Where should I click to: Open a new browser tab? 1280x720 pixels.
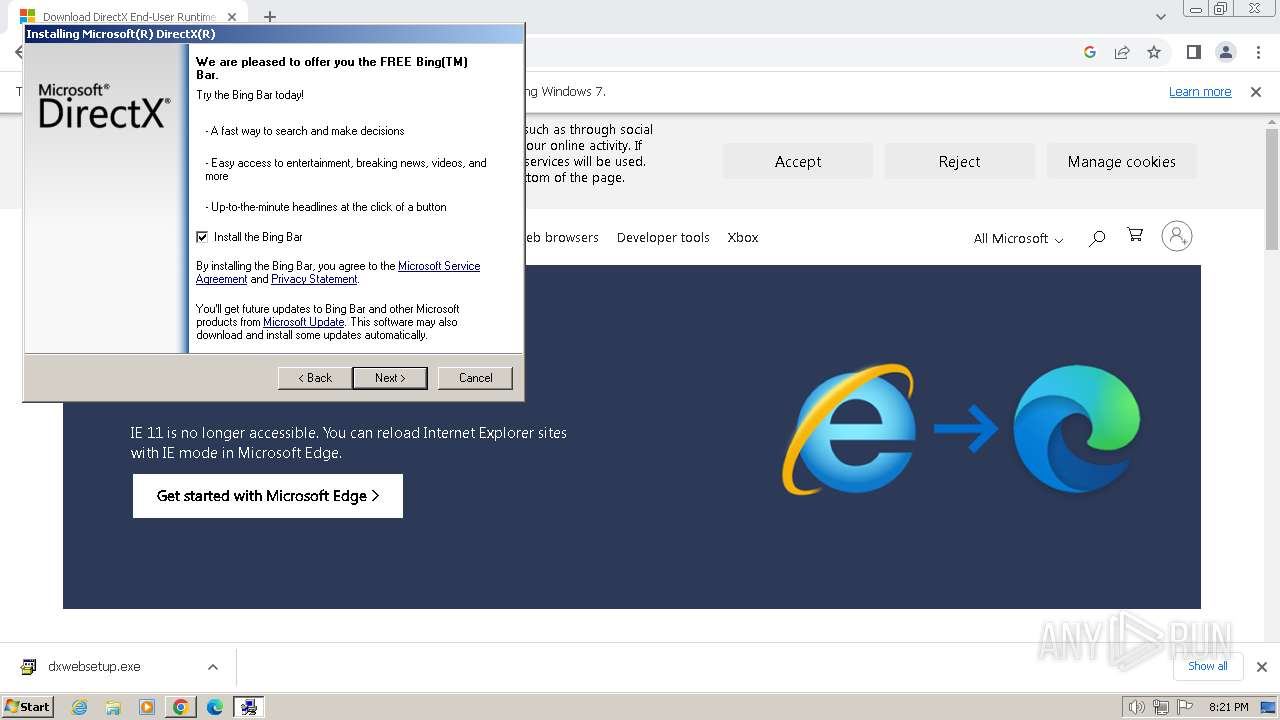click(x=270, y=17)
